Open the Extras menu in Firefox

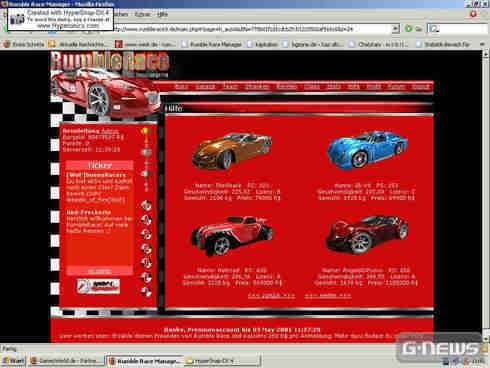(142, 14)
